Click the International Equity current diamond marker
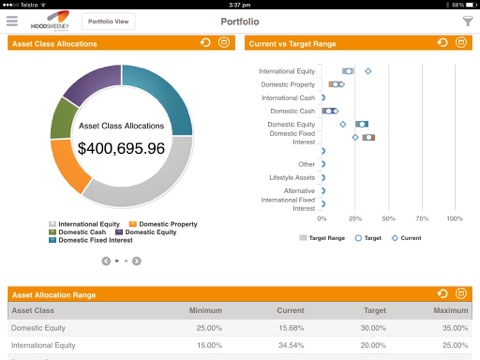Viewport: 480px width, 360px height. (368, 71)
